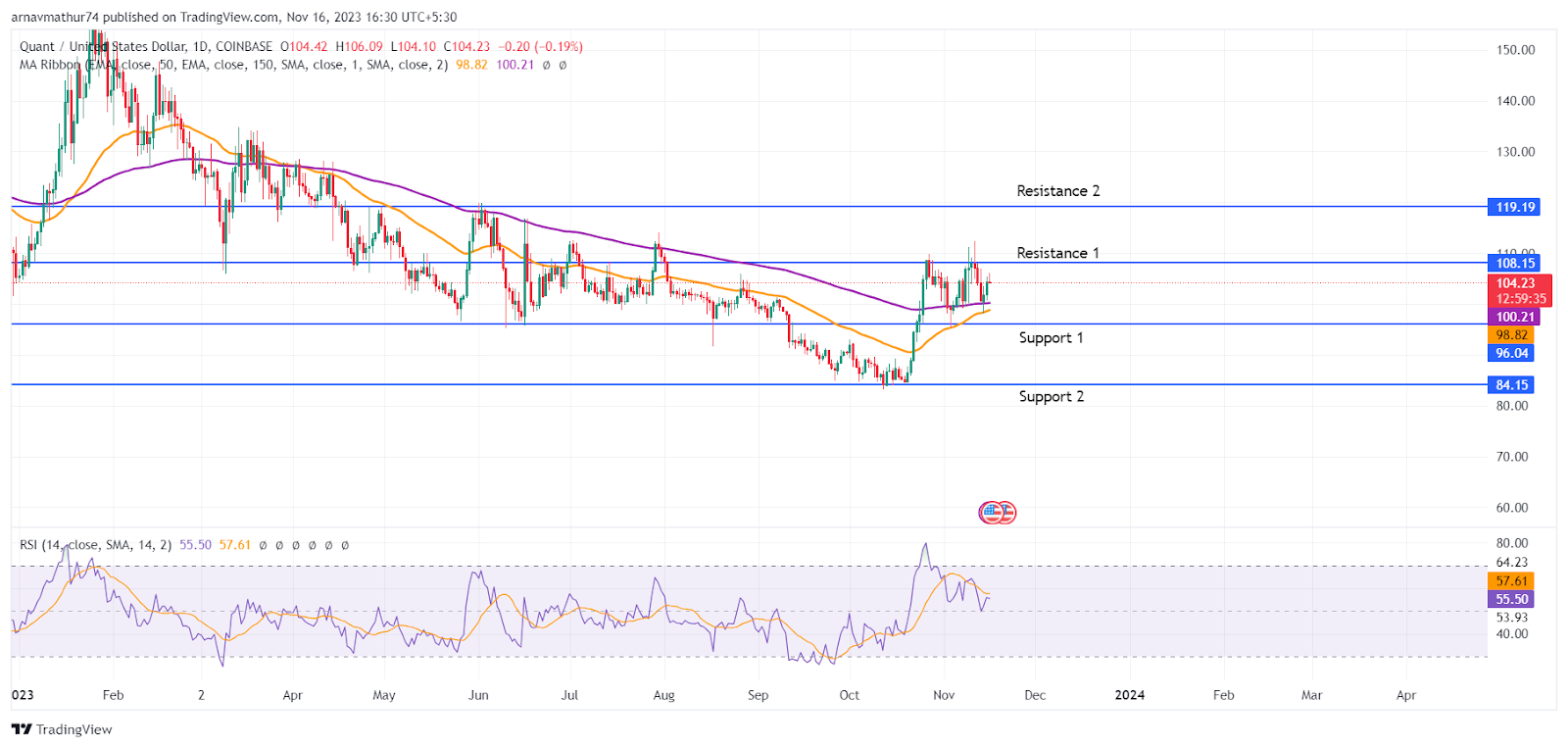This screenshot has width=1568, height=748.
Task: Click the 108.15 price label
Action: (1515, 263)
